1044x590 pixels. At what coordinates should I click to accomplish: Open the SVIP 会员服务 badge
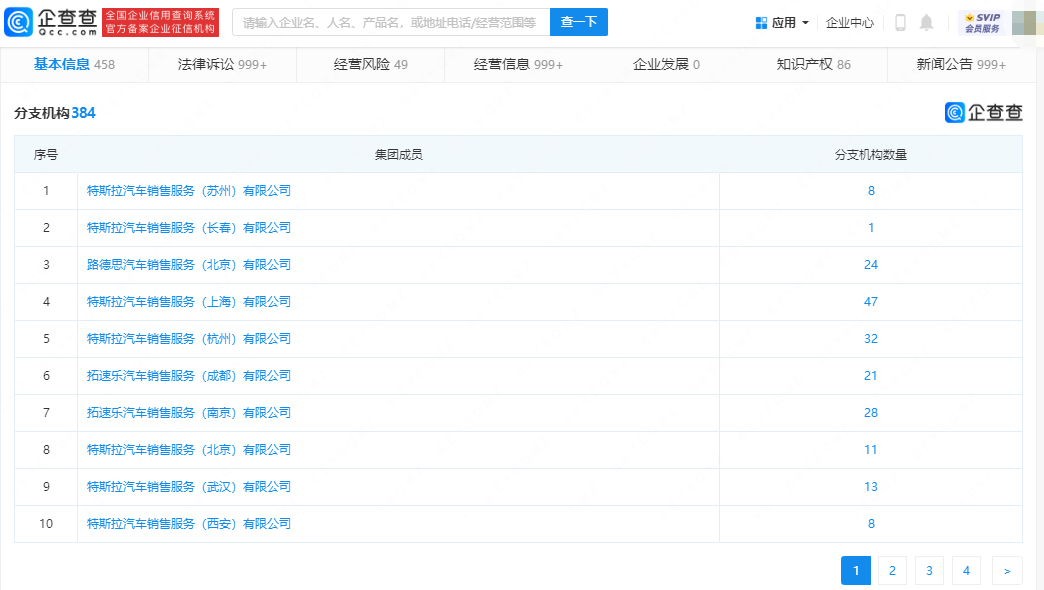point(983,23)
